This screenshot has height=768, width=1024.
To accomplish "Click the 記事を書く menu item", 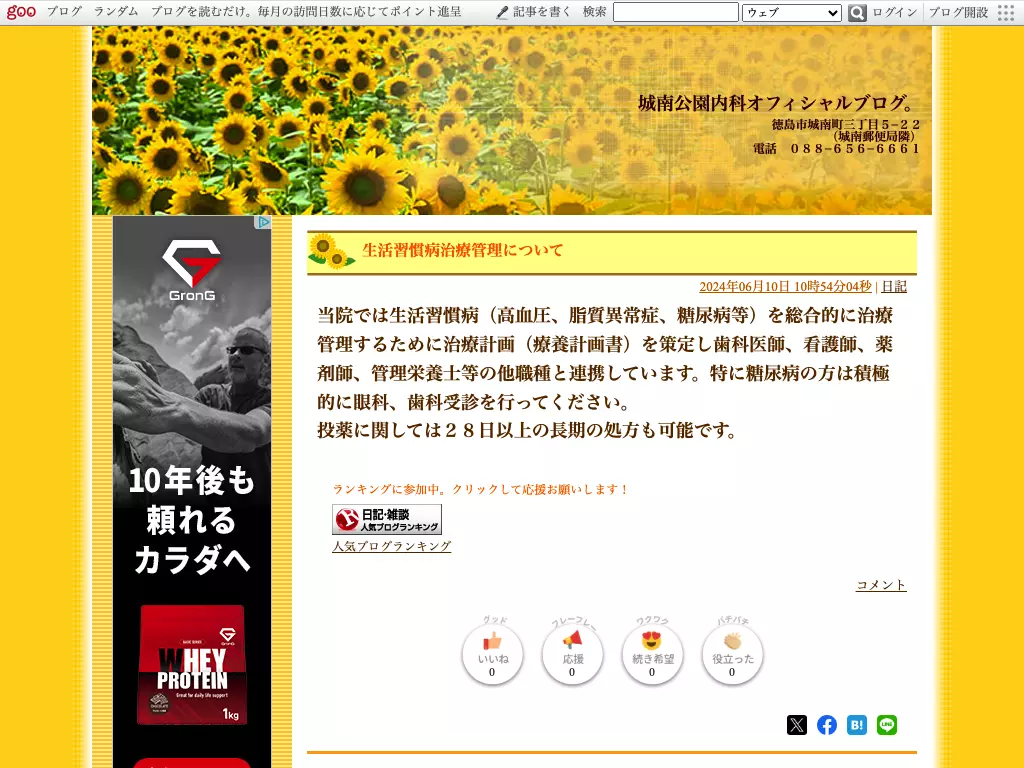I will pos(542,12).
